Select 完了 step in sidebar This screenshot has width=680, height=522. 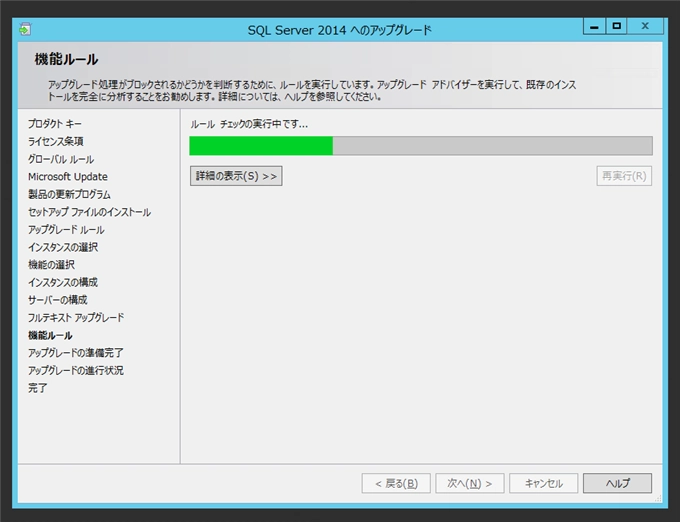[x=38, y=388]
